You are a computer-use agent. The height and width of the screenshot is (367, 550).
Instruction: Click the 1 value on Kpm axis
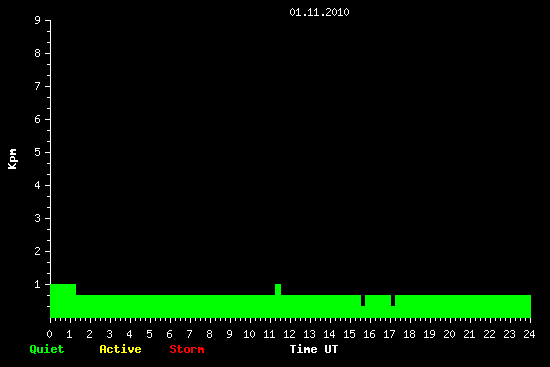[38, 284]
